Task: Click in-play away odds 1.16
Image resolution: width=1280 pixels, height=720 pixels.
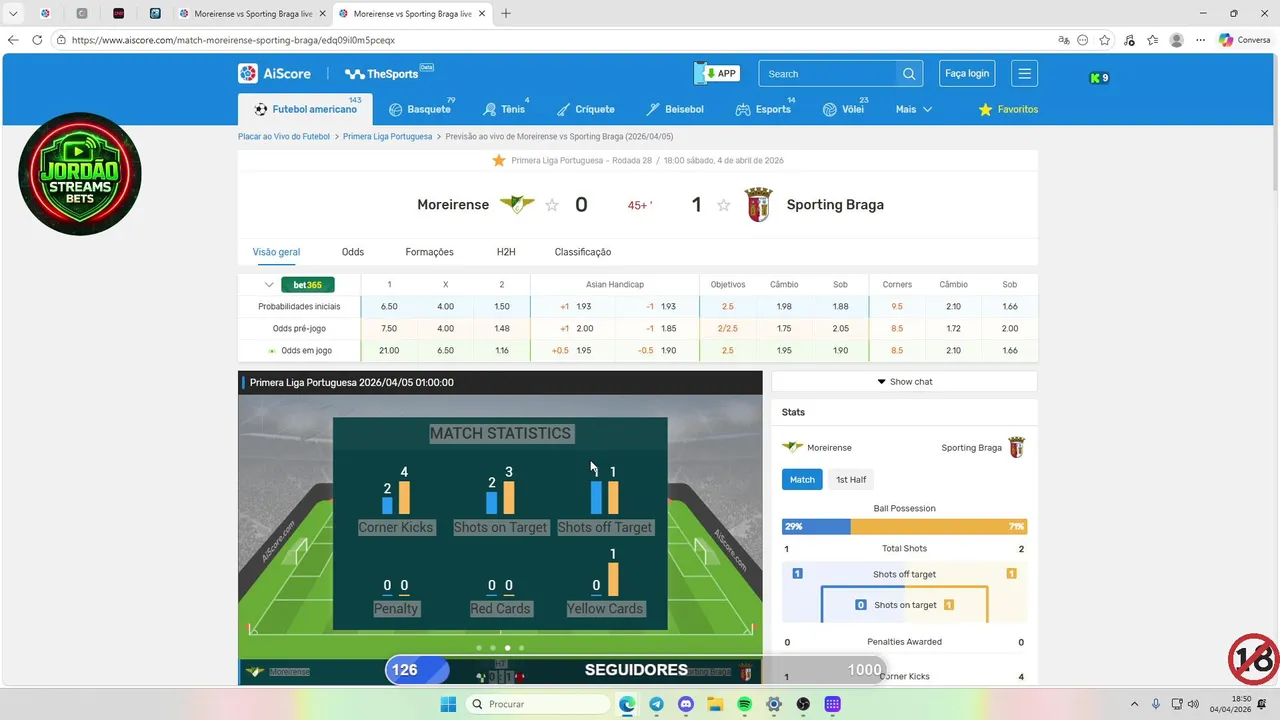Action: 502,351
